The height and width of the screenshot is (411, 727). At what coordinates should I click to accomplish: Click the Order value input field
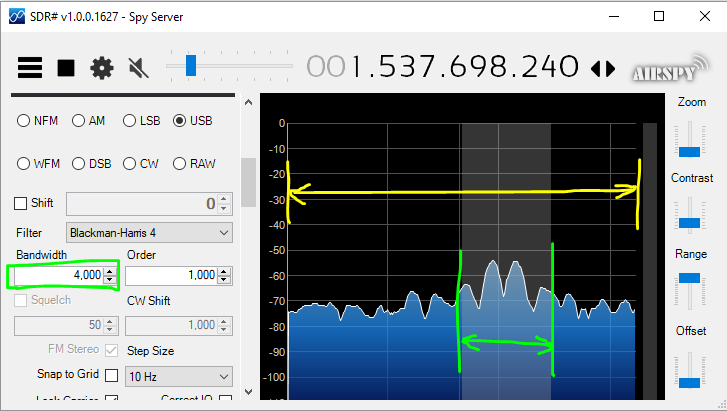pos(172,275)
